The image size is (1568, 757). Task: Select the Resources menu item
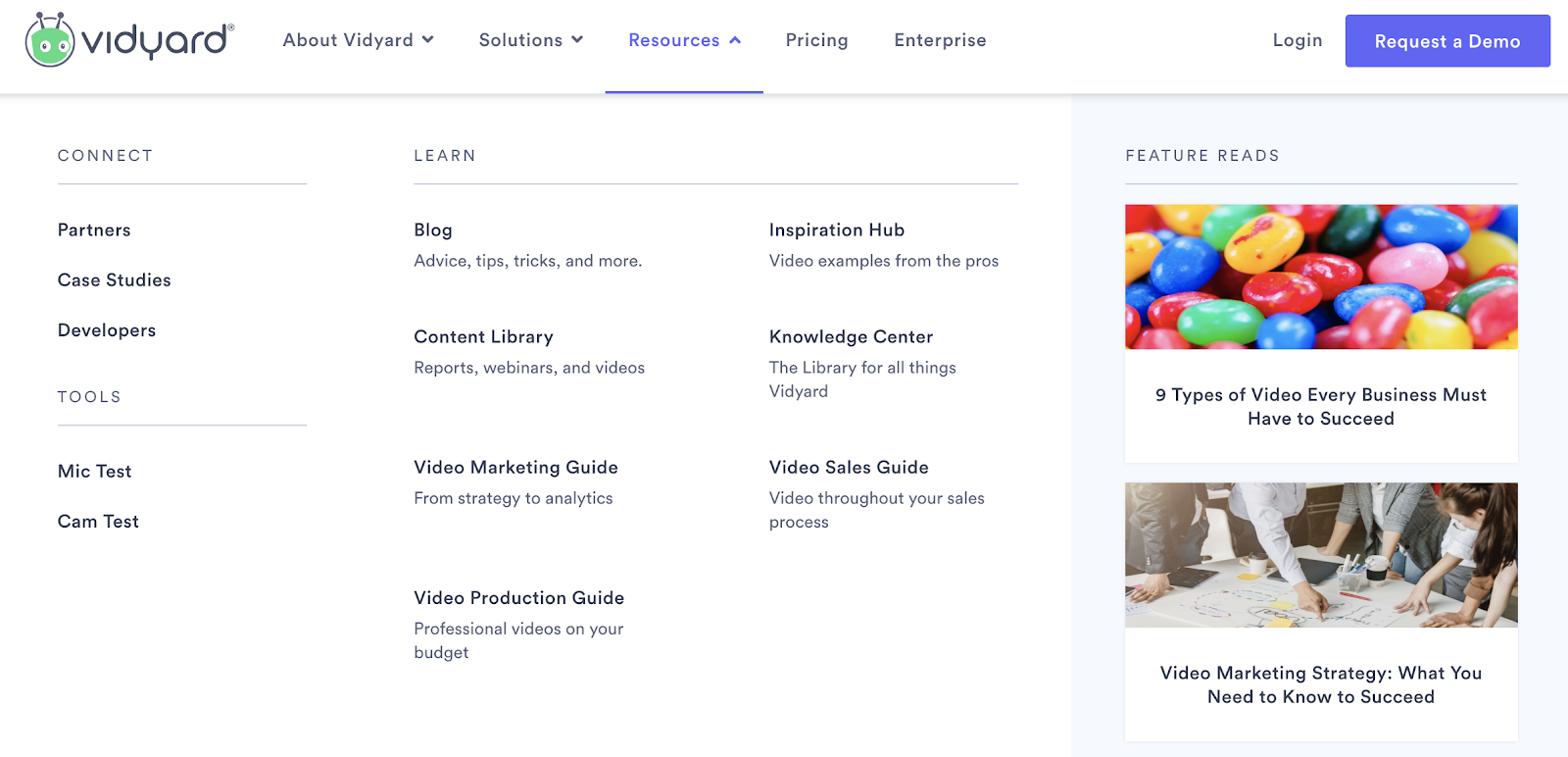[x=684, y=40]
